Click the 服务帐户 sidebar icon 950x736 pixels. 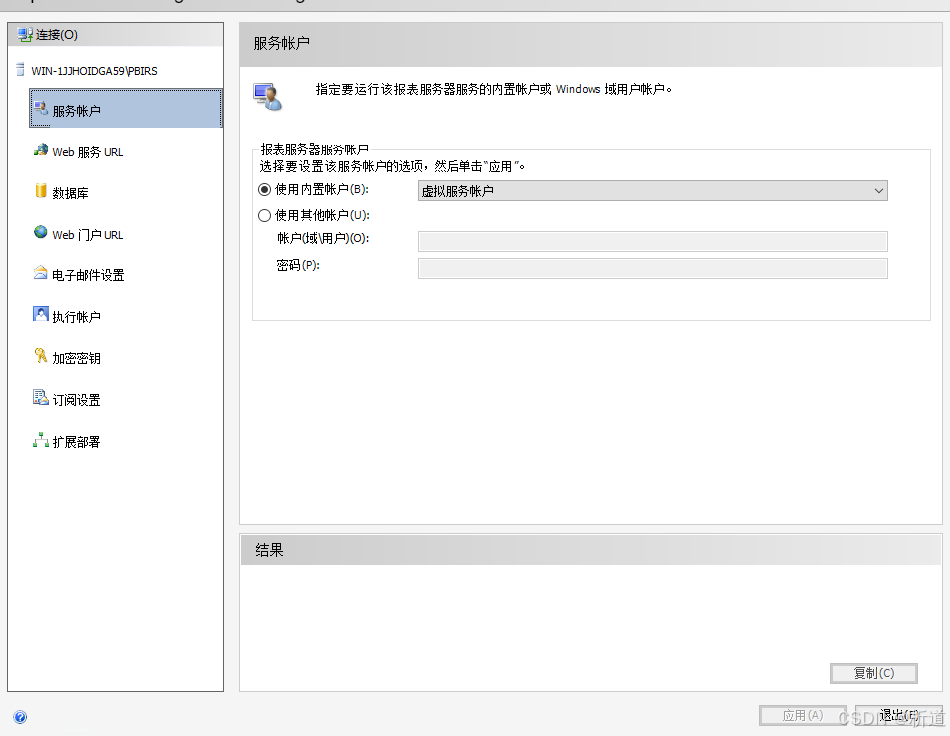pos(40,109)
